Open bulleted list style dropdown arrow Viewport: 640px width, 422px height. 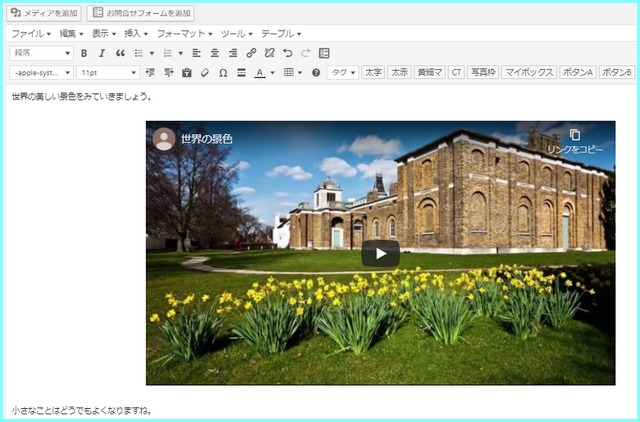pyautogui.click(x=152, y=53)
